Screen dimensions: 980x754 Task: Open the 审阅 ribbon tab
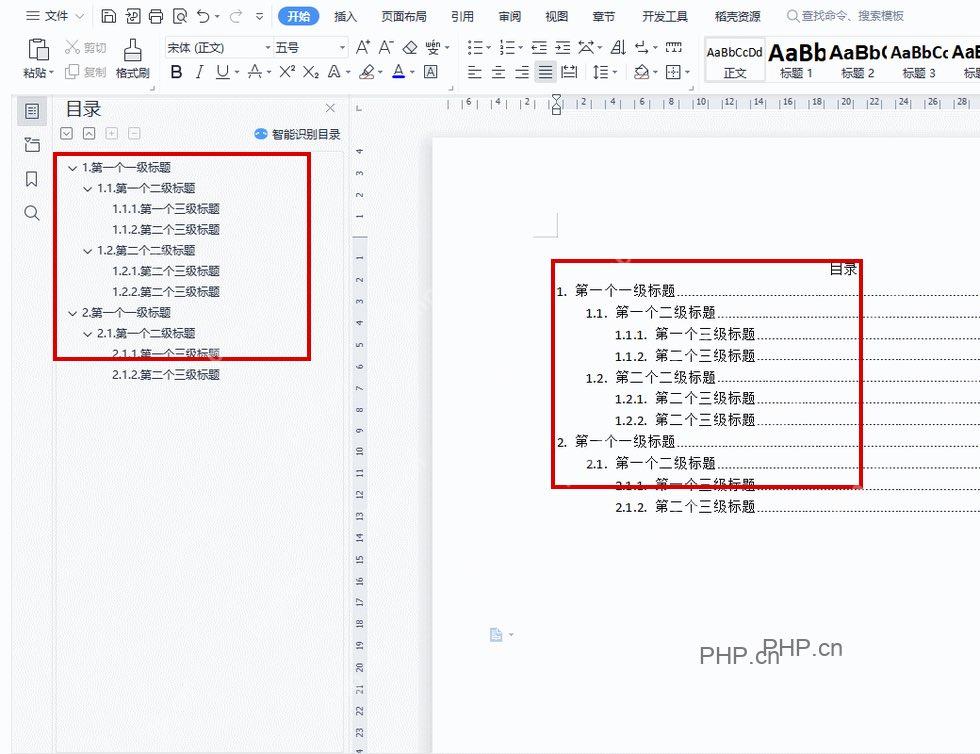[x=509, y=16]
